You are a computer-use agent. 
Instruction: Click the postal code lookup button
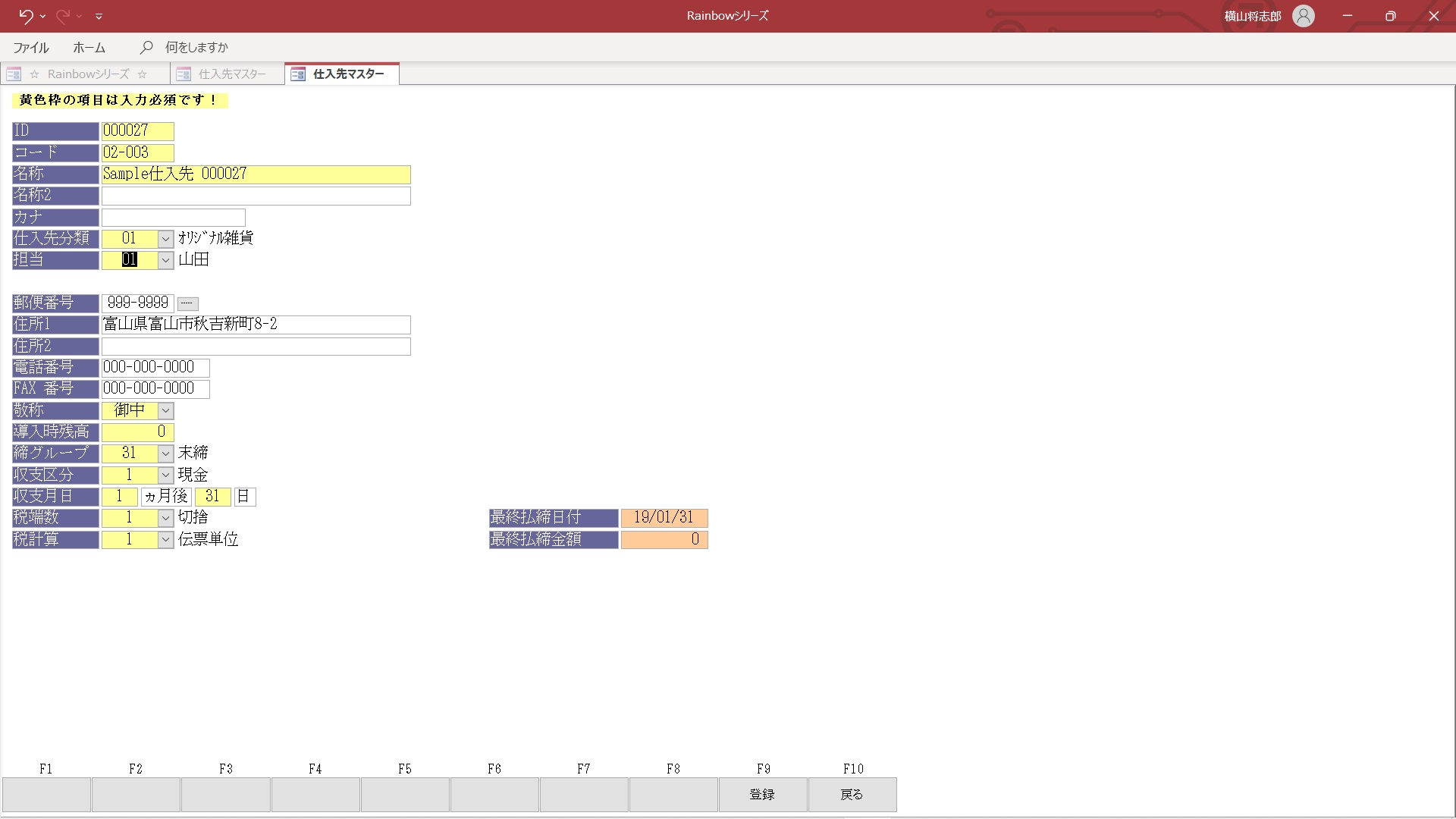187,303
